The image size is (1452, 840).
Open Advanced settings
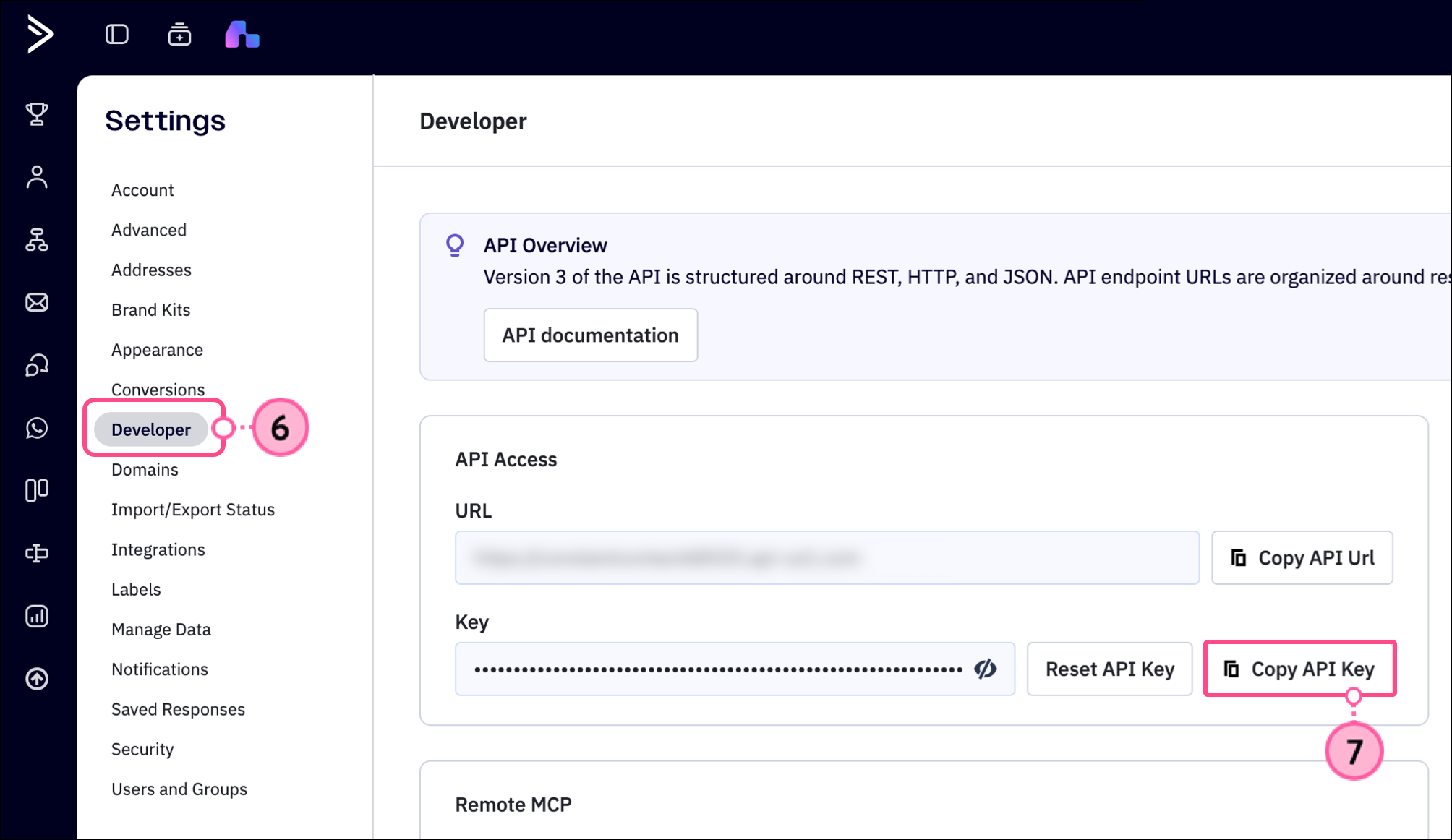pos(149,230)
